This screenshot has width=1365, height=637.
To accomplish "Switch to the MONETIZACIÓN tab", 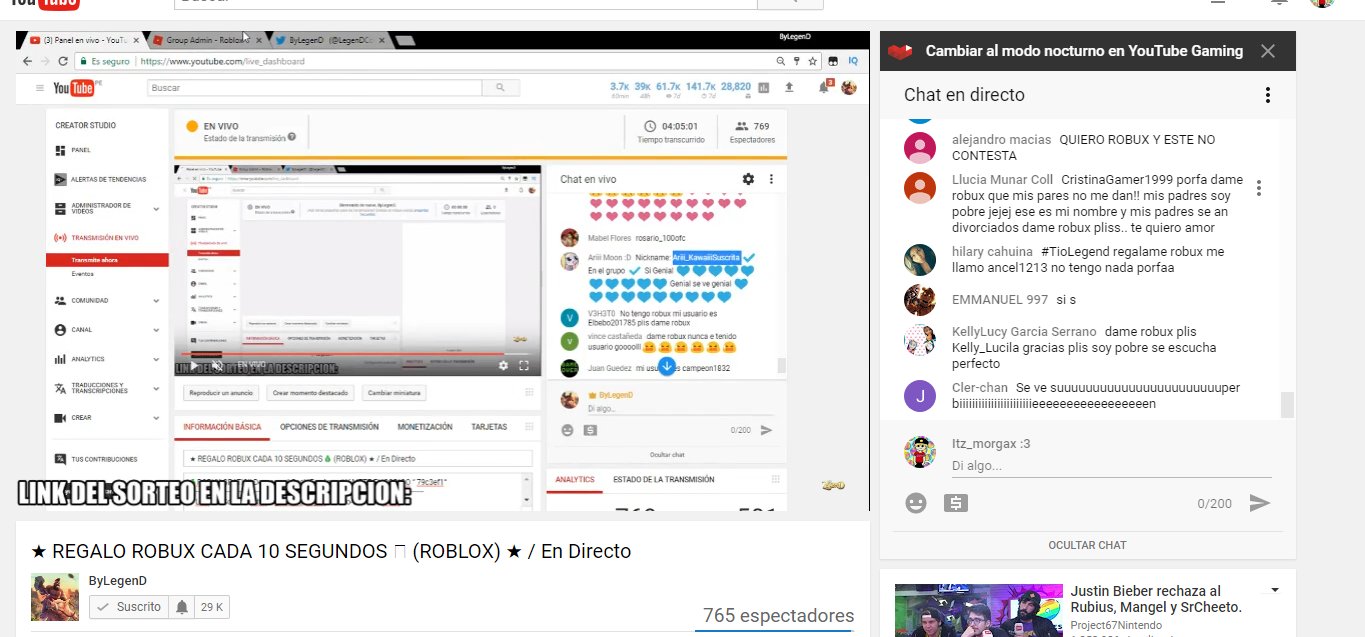I will coord(425,427).
